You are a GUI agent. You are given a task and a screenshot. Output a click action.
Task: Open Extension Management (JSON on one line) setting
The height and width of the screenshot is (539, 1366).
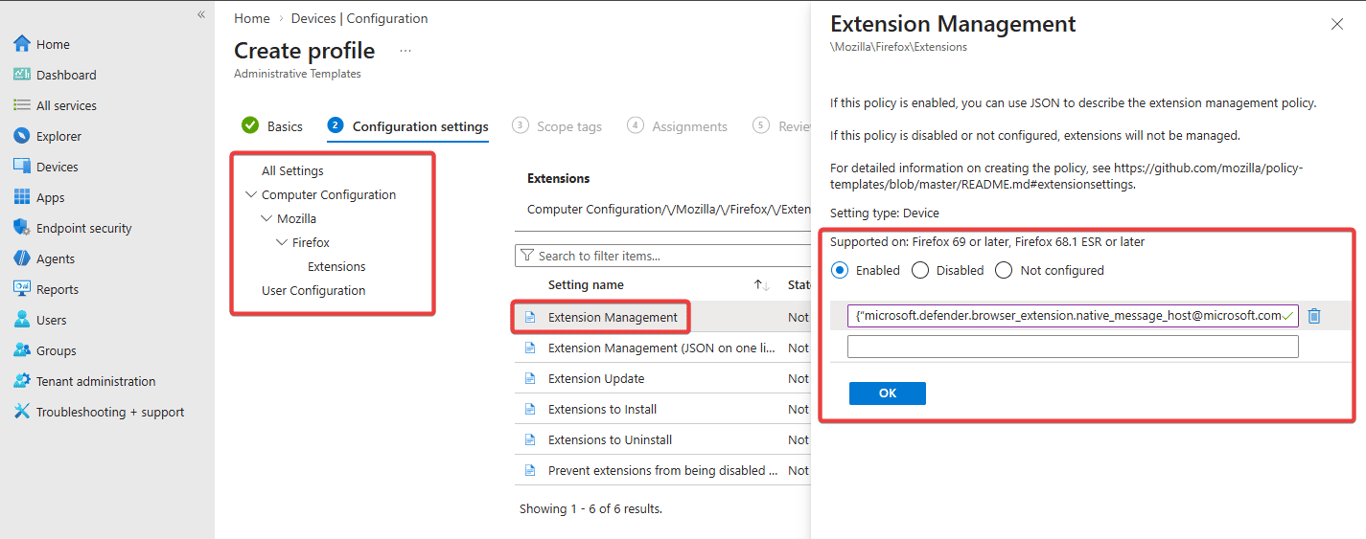point(662,348)
